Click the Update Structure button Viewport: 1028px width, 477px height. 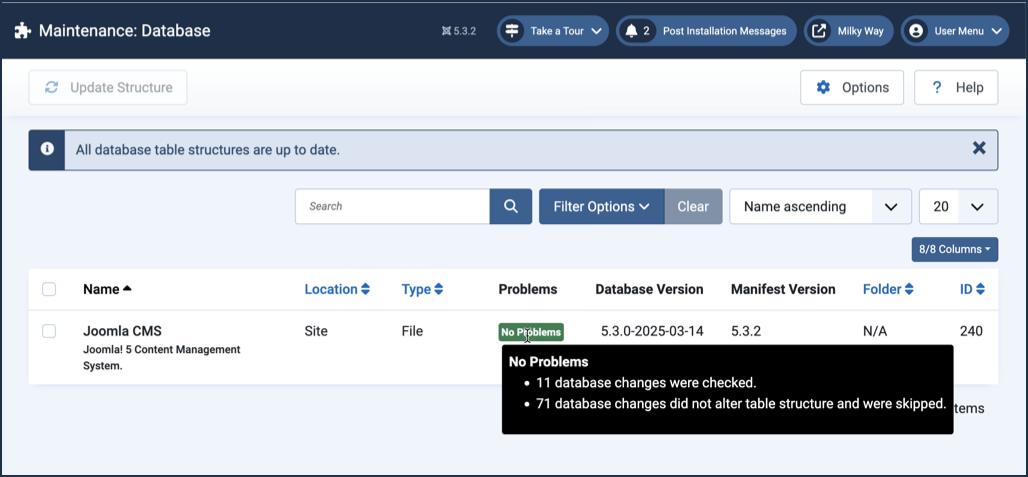108,88
